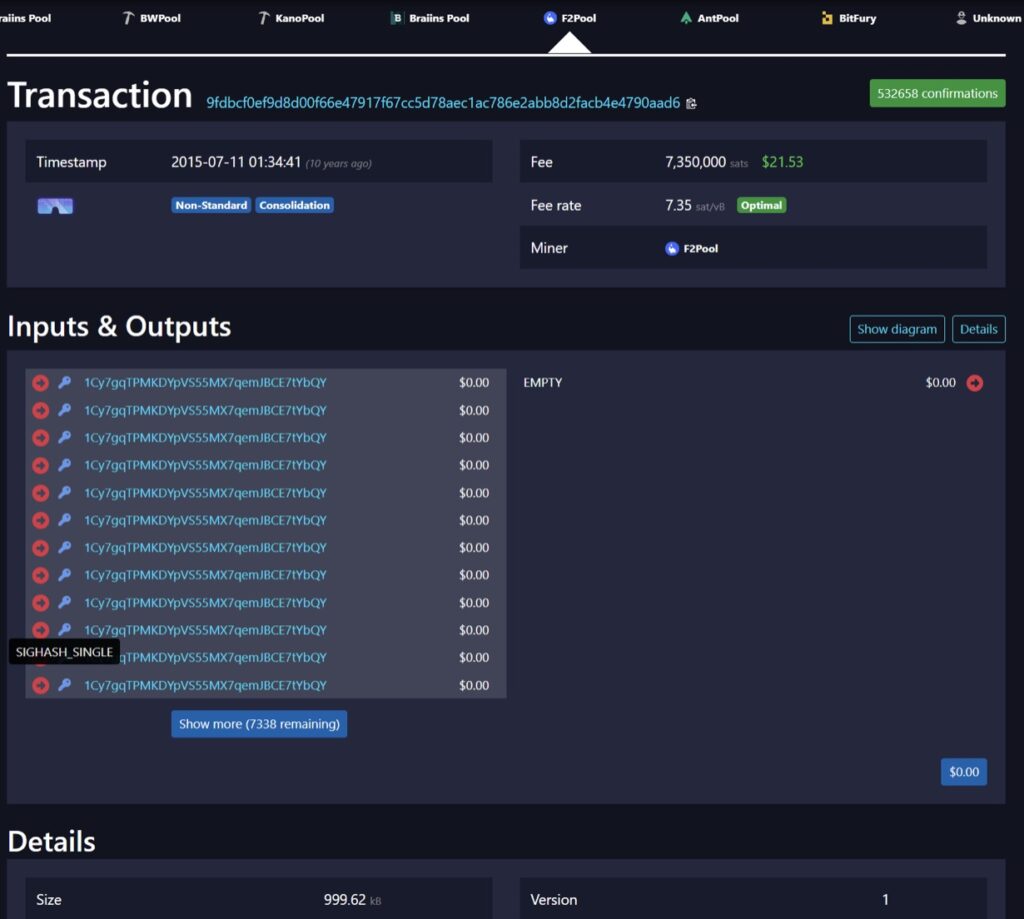Screen dimensions: 1024x919
Task: Click the key icon on last input row
Action: point(64,685)
